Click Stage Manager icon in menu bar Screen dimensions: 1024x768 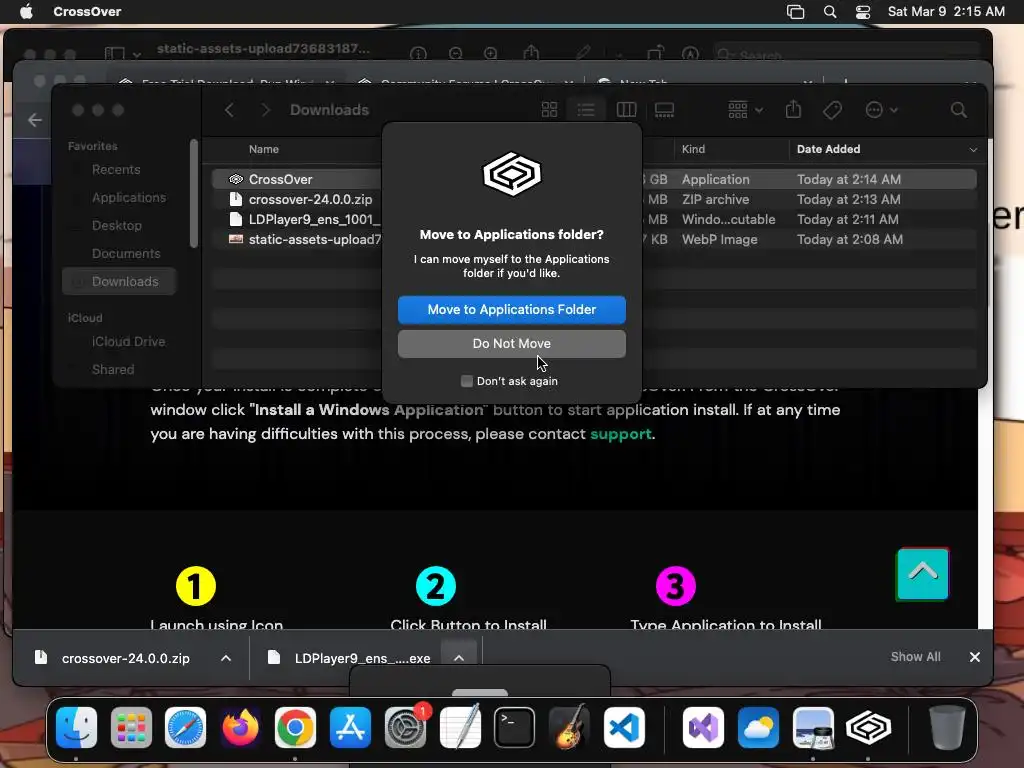point(795,11)
